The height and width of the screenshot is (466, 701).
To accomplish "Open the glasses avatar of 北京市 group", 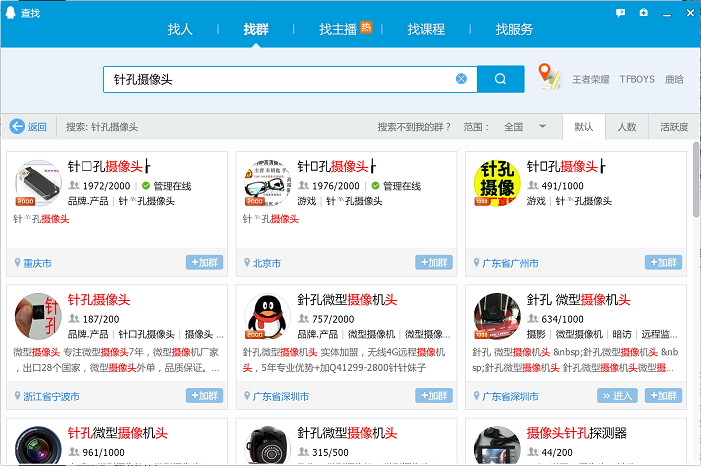I will (267, 183).
